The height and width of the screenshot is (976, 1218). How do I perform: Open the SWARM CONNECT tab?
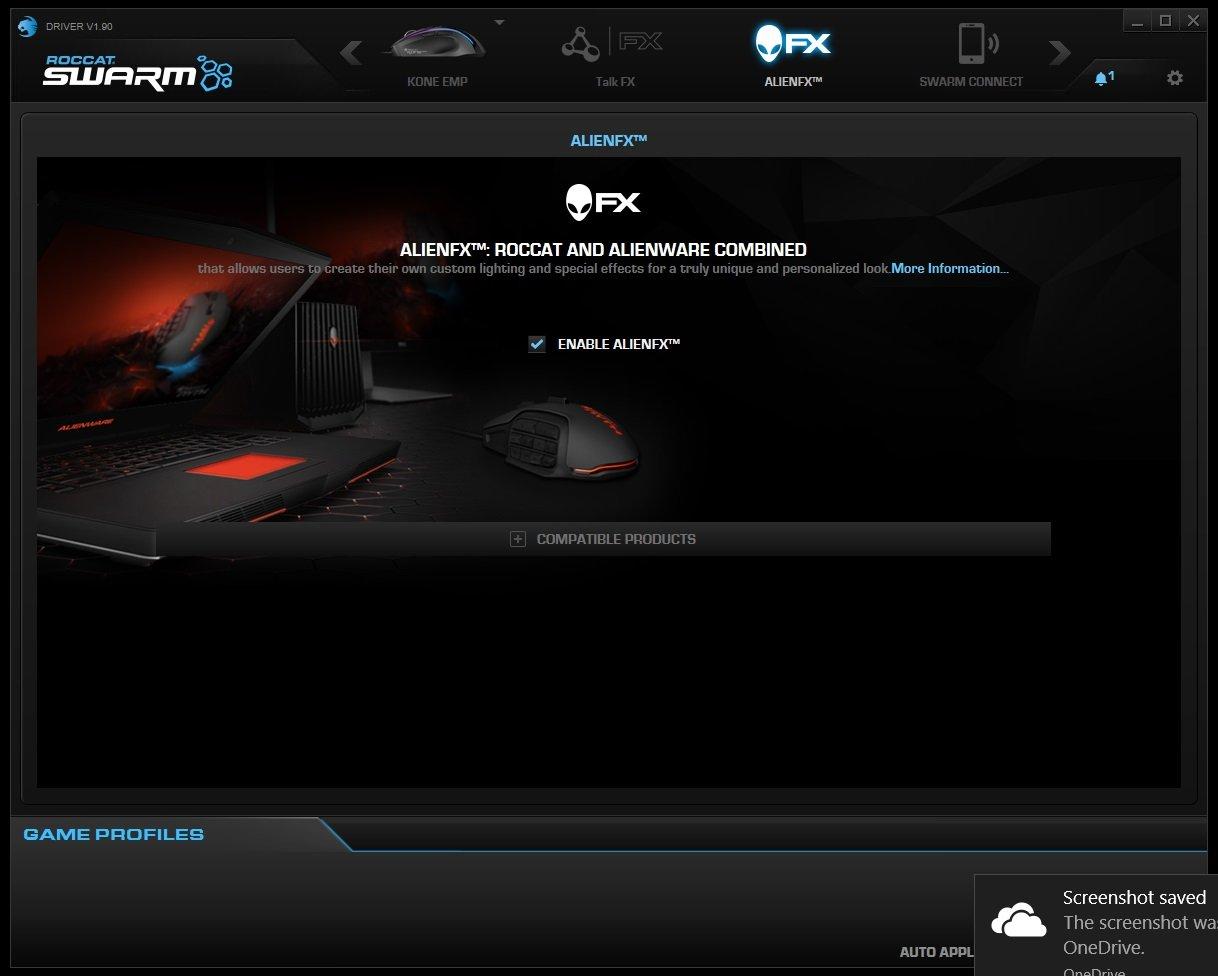(x=971, y=56)
